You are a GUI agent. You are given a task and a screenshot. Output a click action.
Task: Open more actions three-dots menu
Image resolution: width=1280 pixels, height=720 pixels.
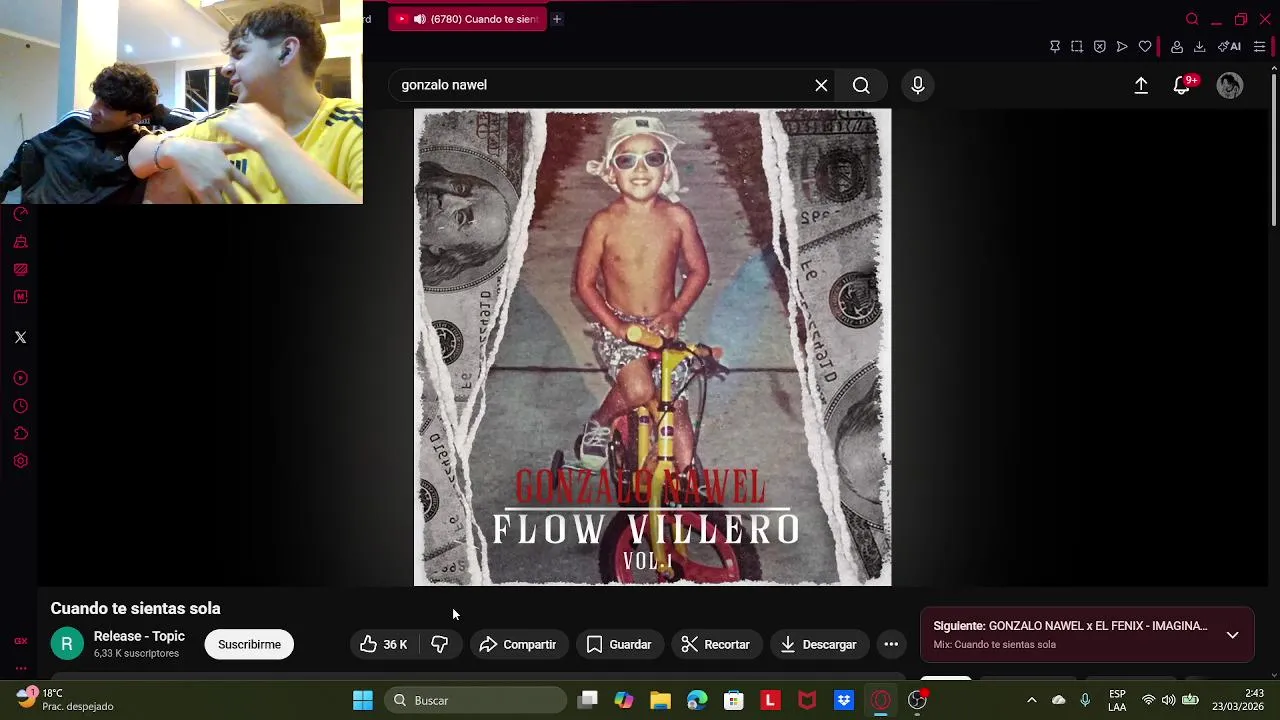click(891, 644)
